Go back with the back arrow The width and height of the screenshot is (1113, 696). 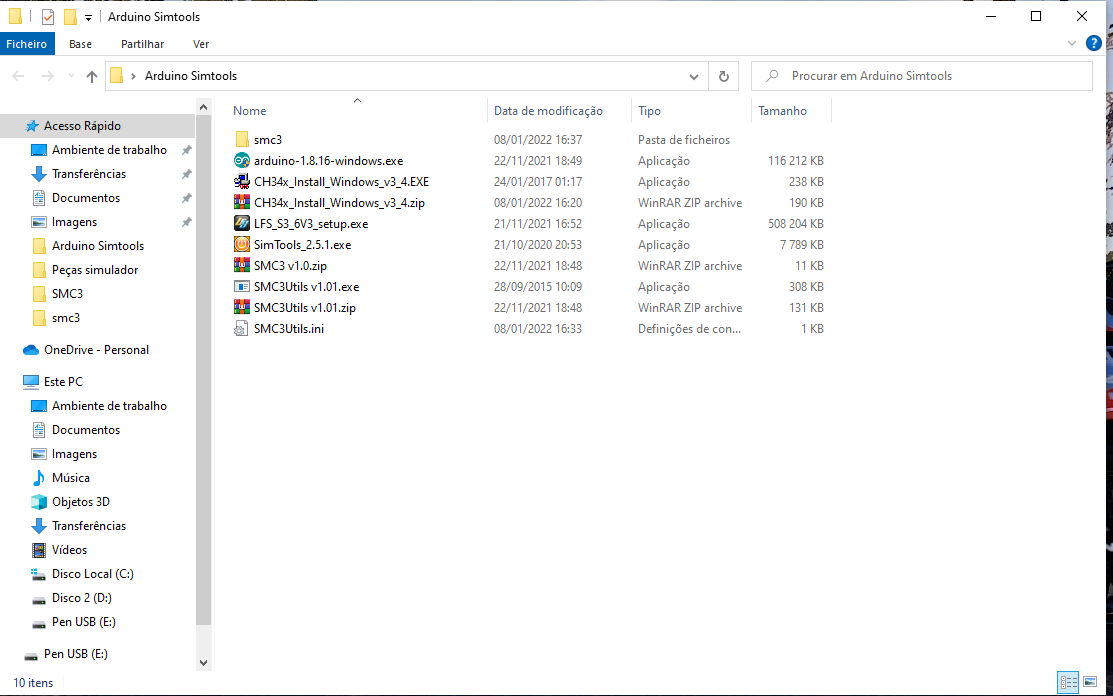coord(18,76)
